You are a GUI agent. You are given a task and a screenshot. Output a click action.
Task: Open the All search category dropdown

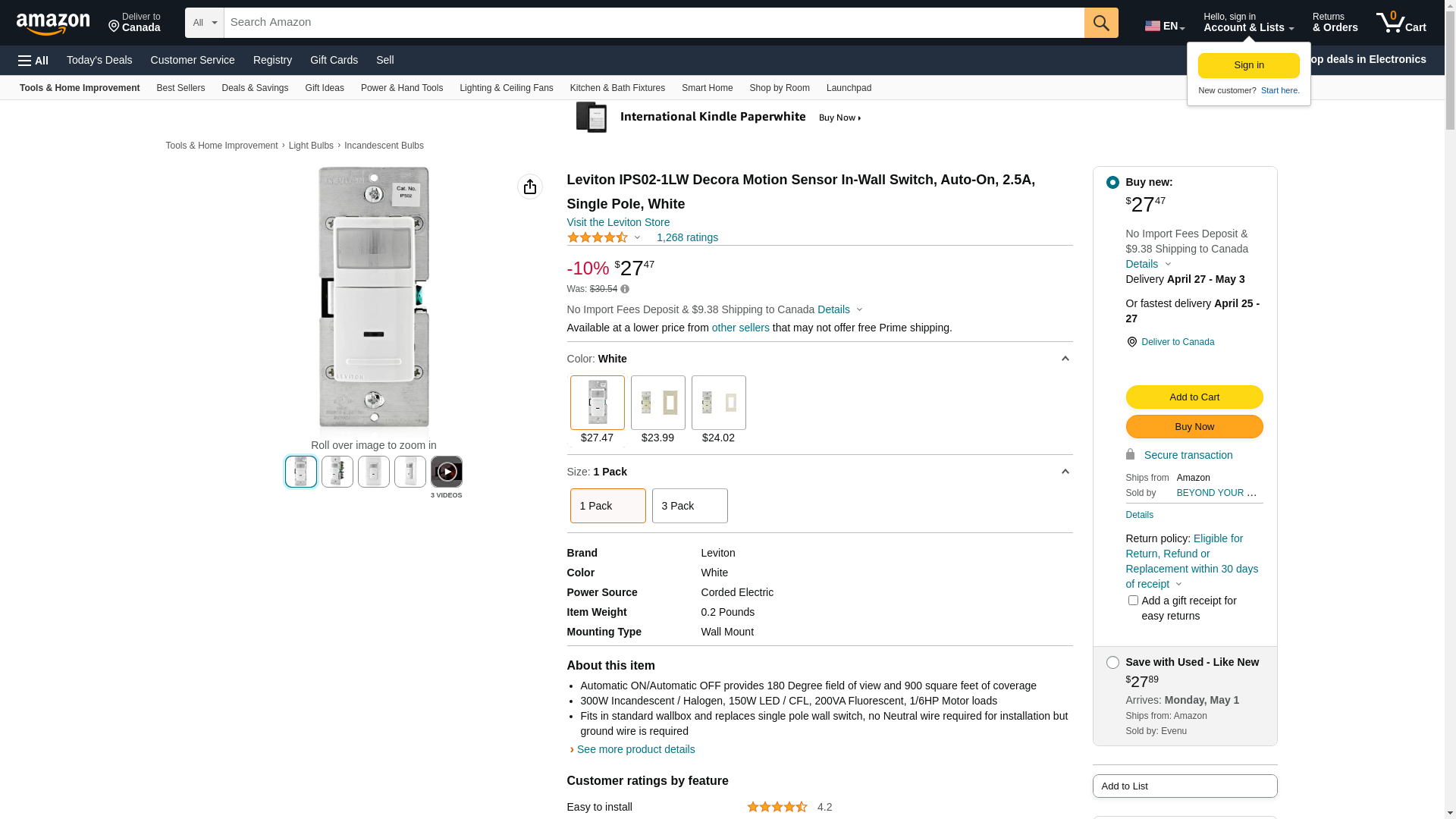[x=204, y=23]
